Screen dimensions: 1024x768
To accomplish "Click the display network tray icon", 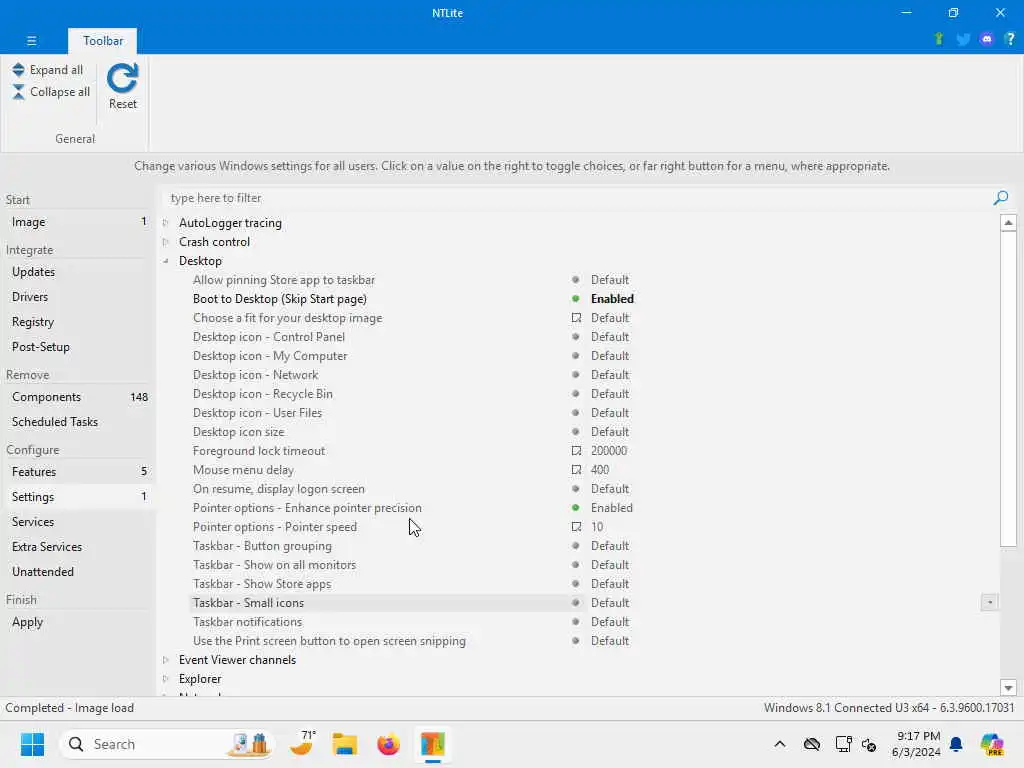I will (843, 744).
